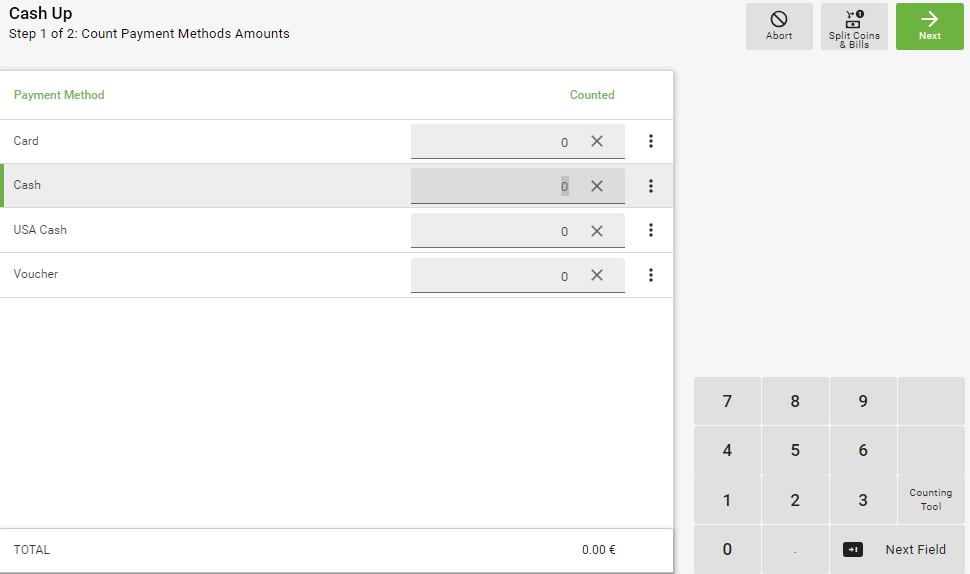Clear the Voucher counted amount
The height and width of the screenshot is (574, 970).
pos(597,275)
